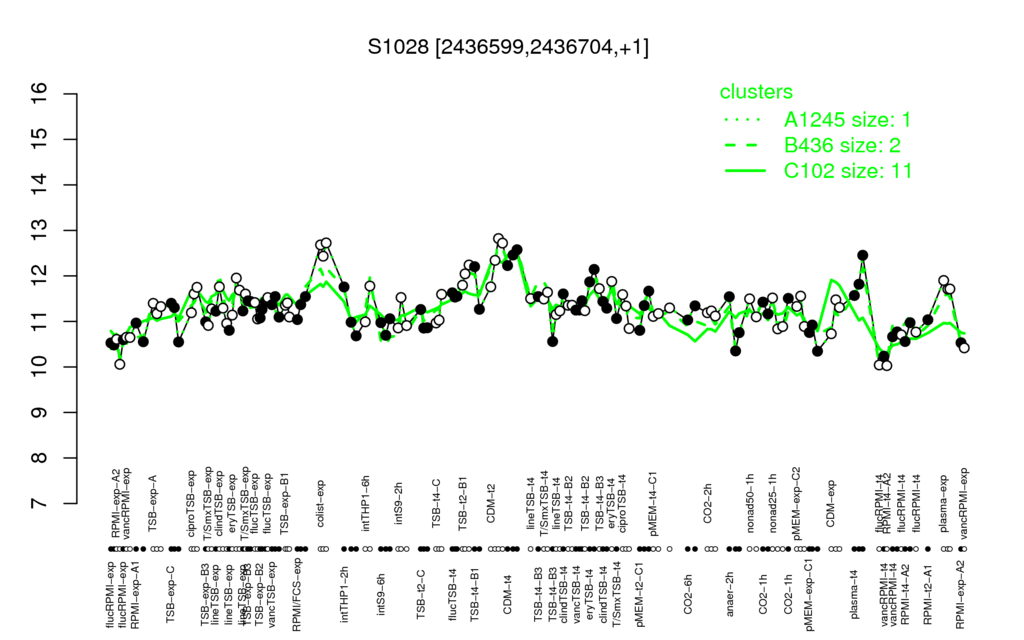The height and width of the screenshot is (640, 1024).
Task: Click the 'RPMI/FCS-exp' x-axis label
Action: 296,596
